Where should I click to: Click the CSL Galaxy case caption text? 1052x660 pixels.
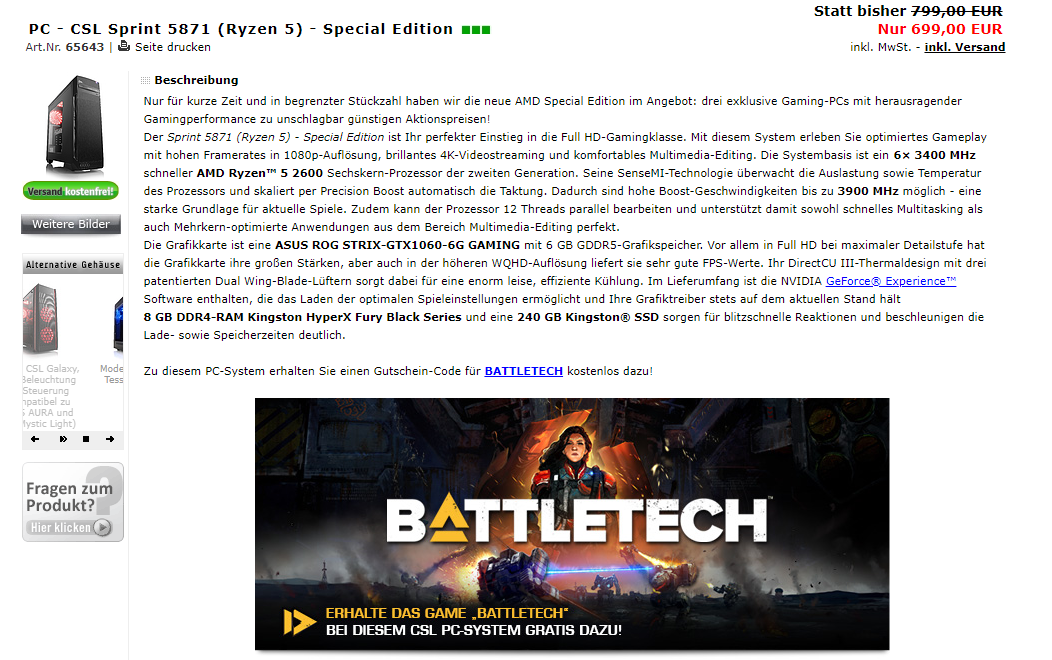pos(50,396)
